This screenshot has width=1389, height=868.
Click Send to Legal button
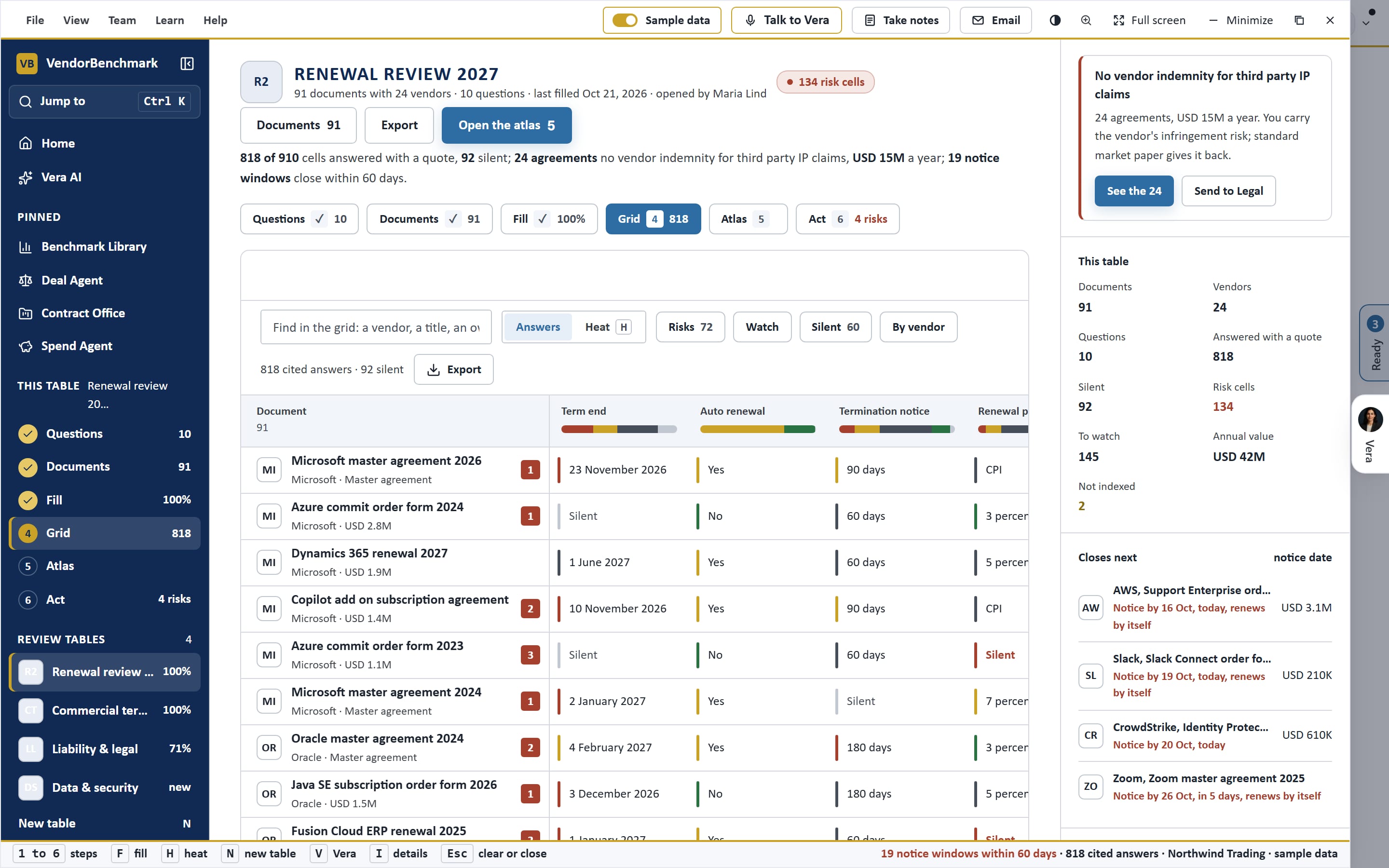click(x=1229, y=191)
